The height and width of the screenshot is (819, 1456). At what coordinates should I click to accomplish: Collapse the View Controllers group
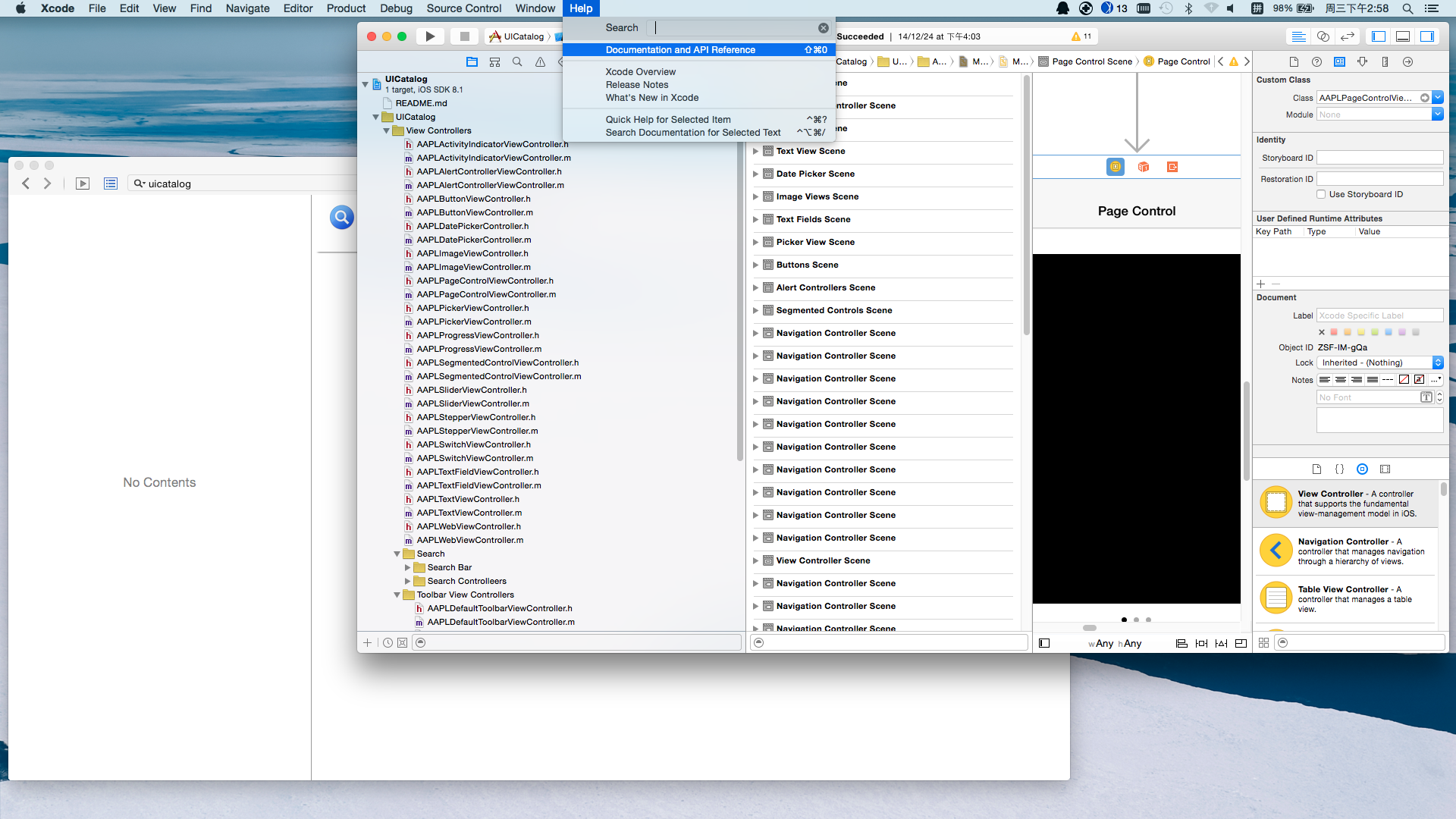[x=386, y=131]
